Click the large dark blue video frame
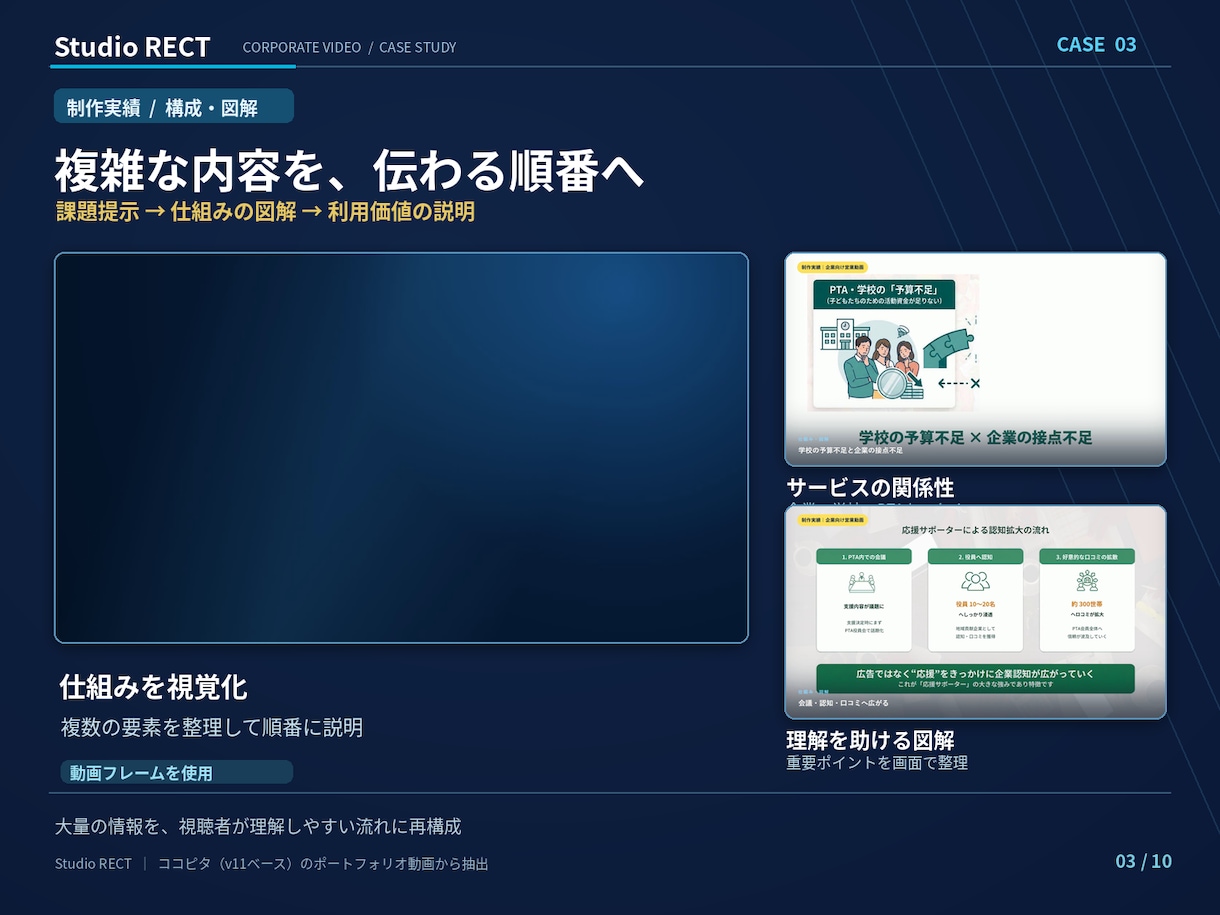The image size is (1220, 915). (x=401, y=447)
